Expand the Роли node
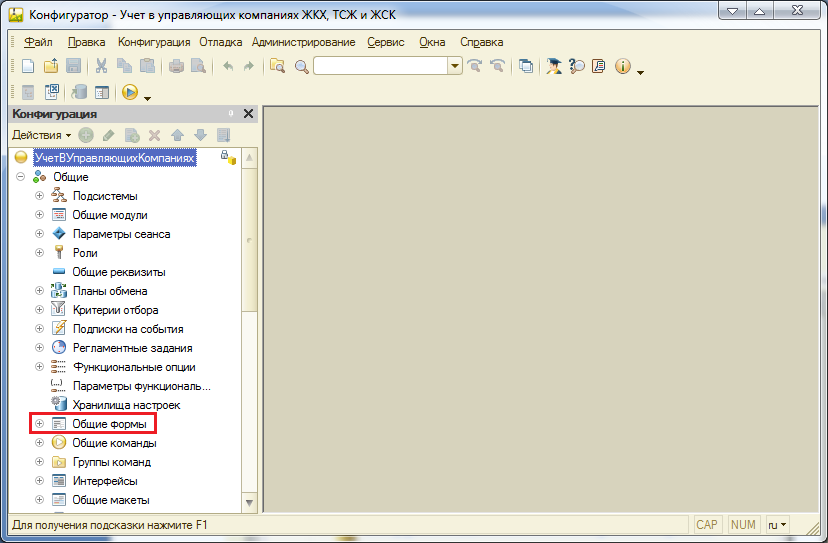828x543 pixels. [x=40, y=252]
